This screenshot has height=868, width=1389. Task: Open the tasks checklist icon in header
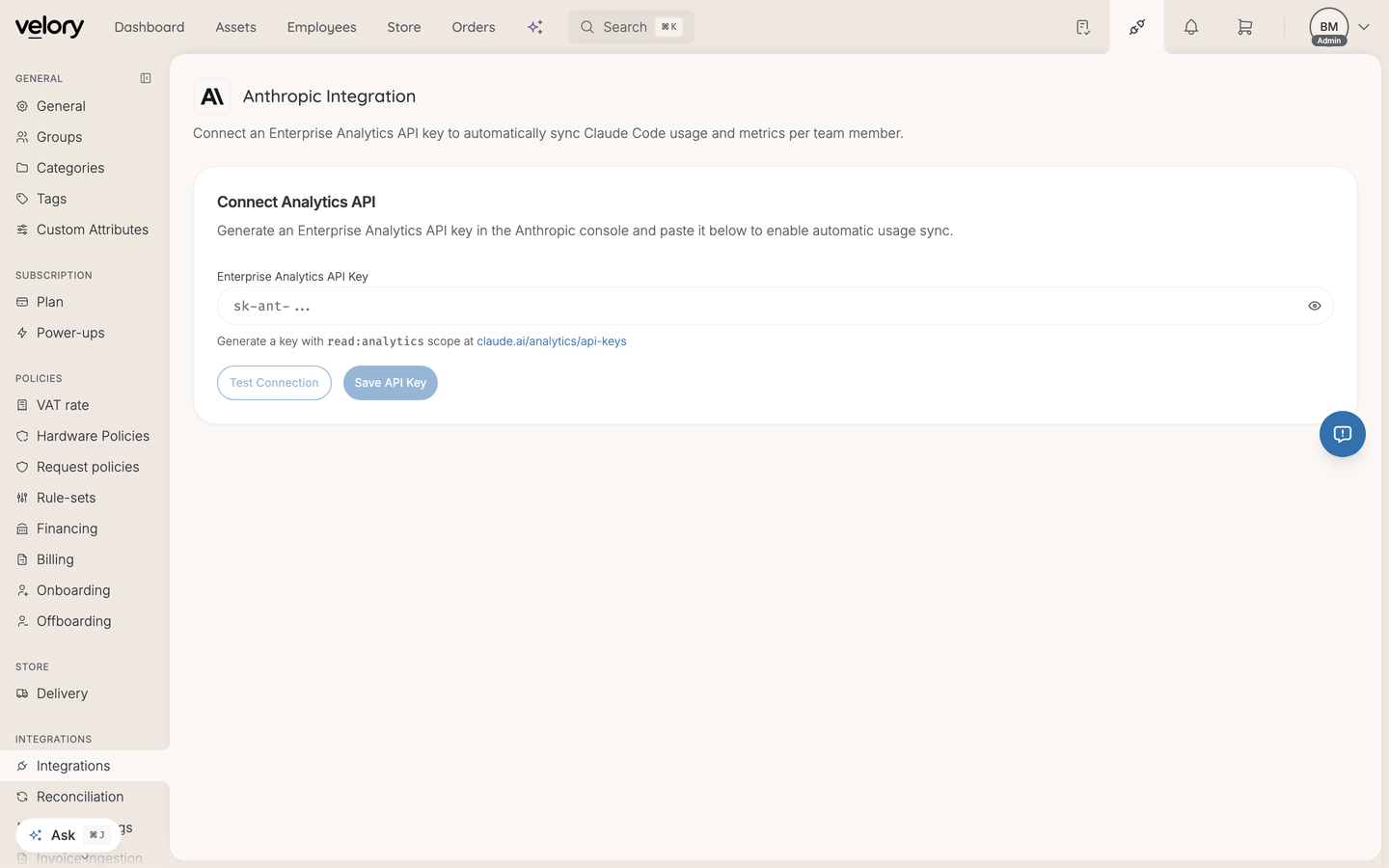1083,27
